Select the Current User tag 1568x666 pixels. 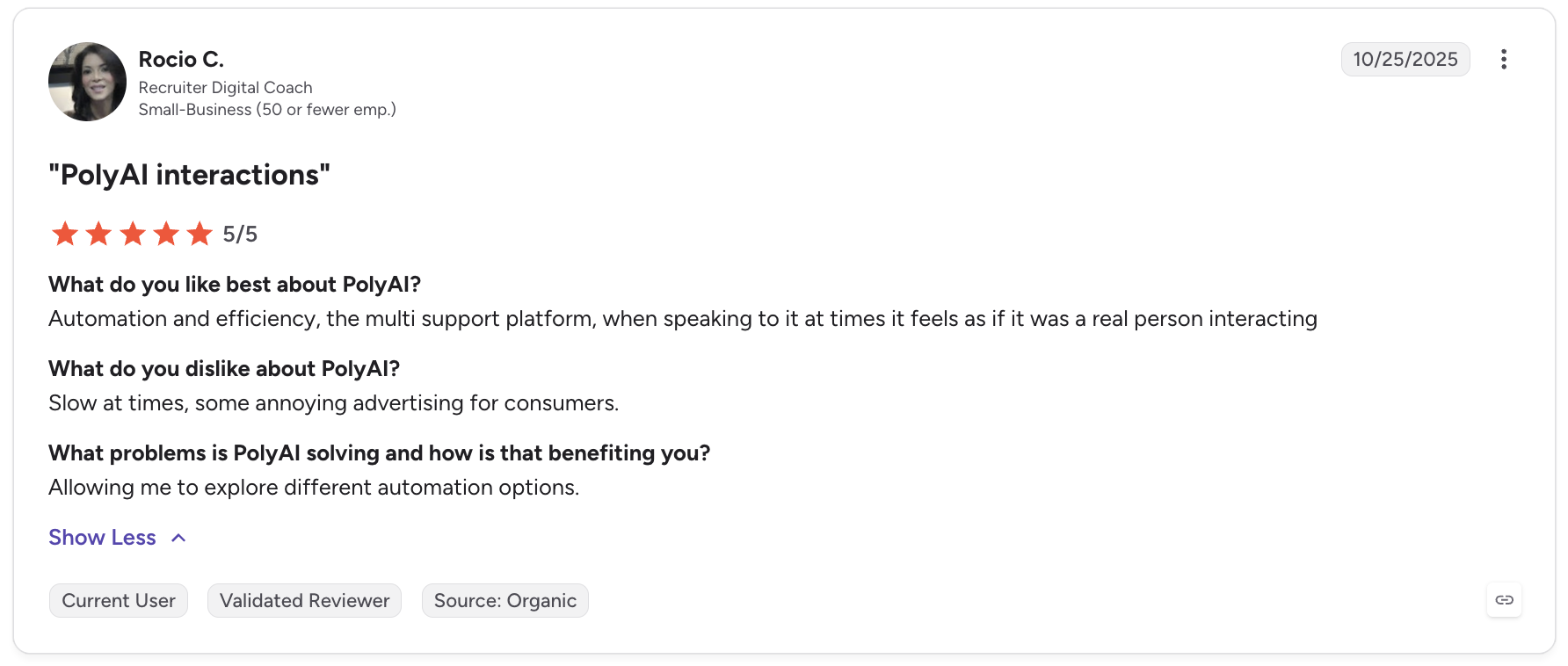[x=119, y=600]
